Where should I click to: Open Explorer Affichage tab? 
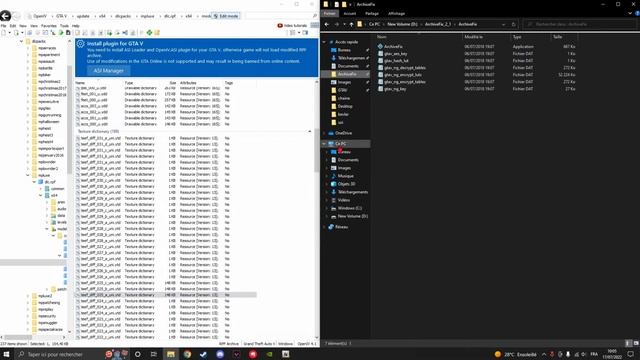(x=396, y=13)
